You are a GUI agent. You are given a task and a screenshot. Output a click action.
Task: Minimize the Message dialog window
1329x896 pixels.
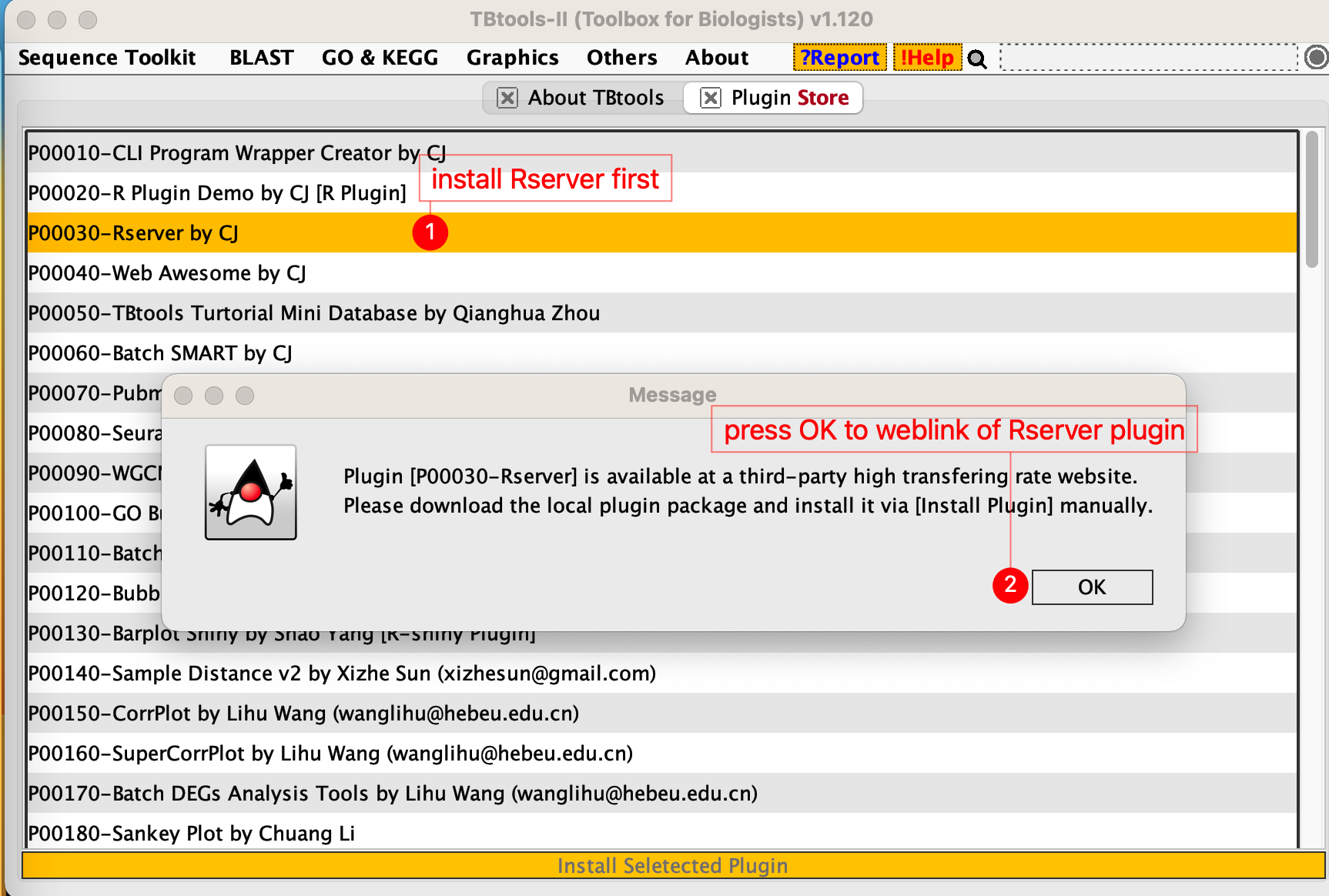pyautogui.click(x=214, y=396)
